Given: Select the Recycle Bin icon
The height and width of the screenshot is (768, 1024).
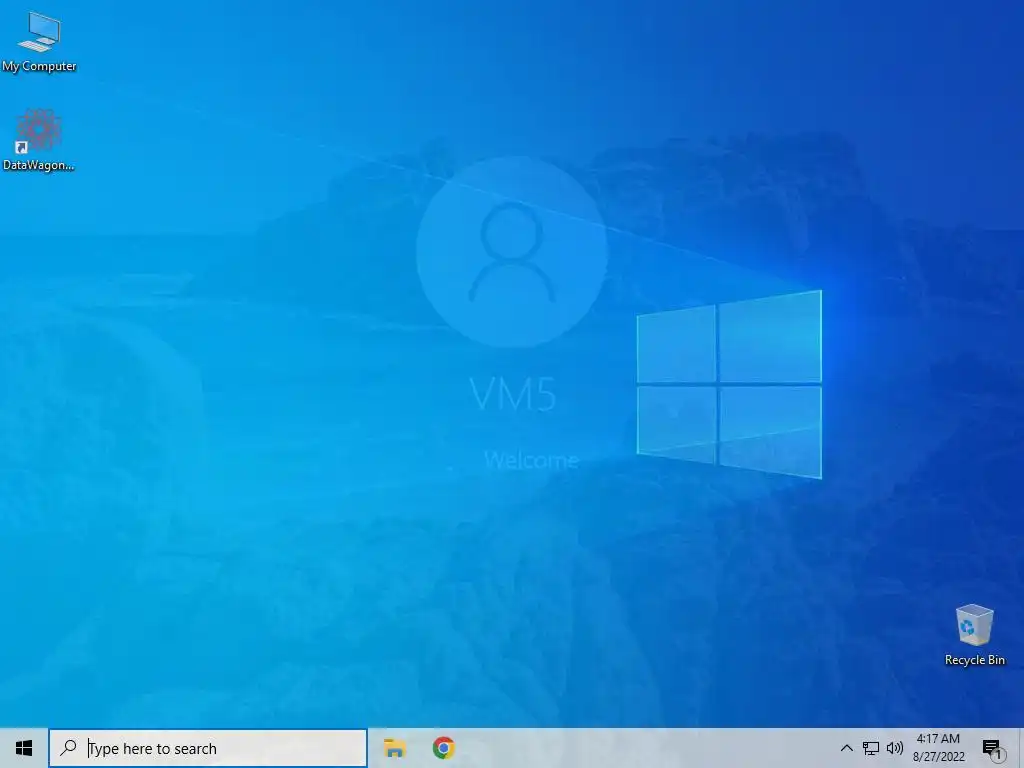Looking at the screenshot, I should 974,635.
